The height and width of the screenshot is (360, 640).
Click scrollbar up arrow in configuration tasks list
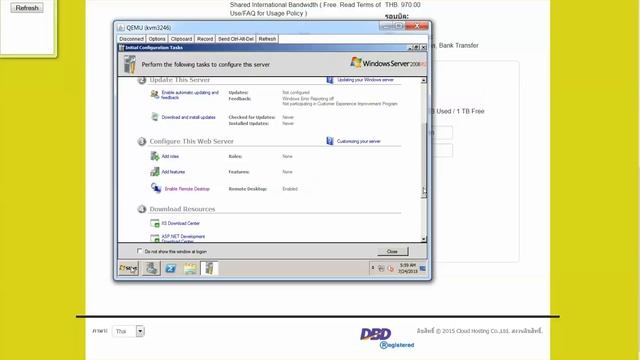[x=423, y=80]
